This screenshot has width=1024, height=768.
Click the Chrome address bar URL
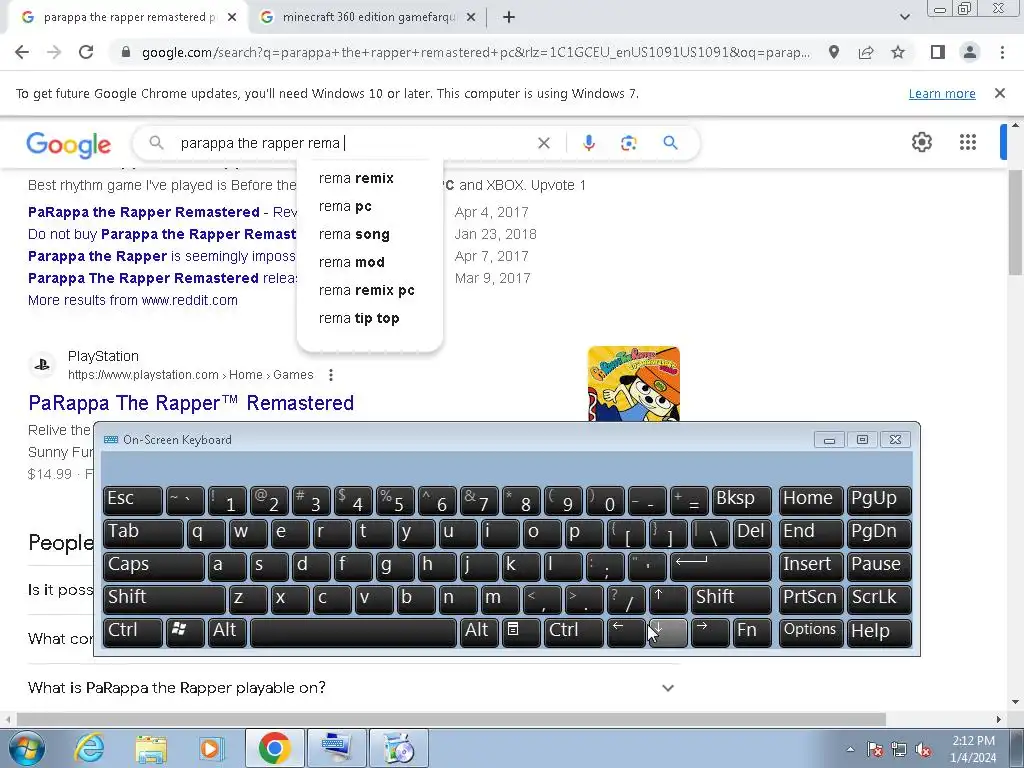point(475,52)
